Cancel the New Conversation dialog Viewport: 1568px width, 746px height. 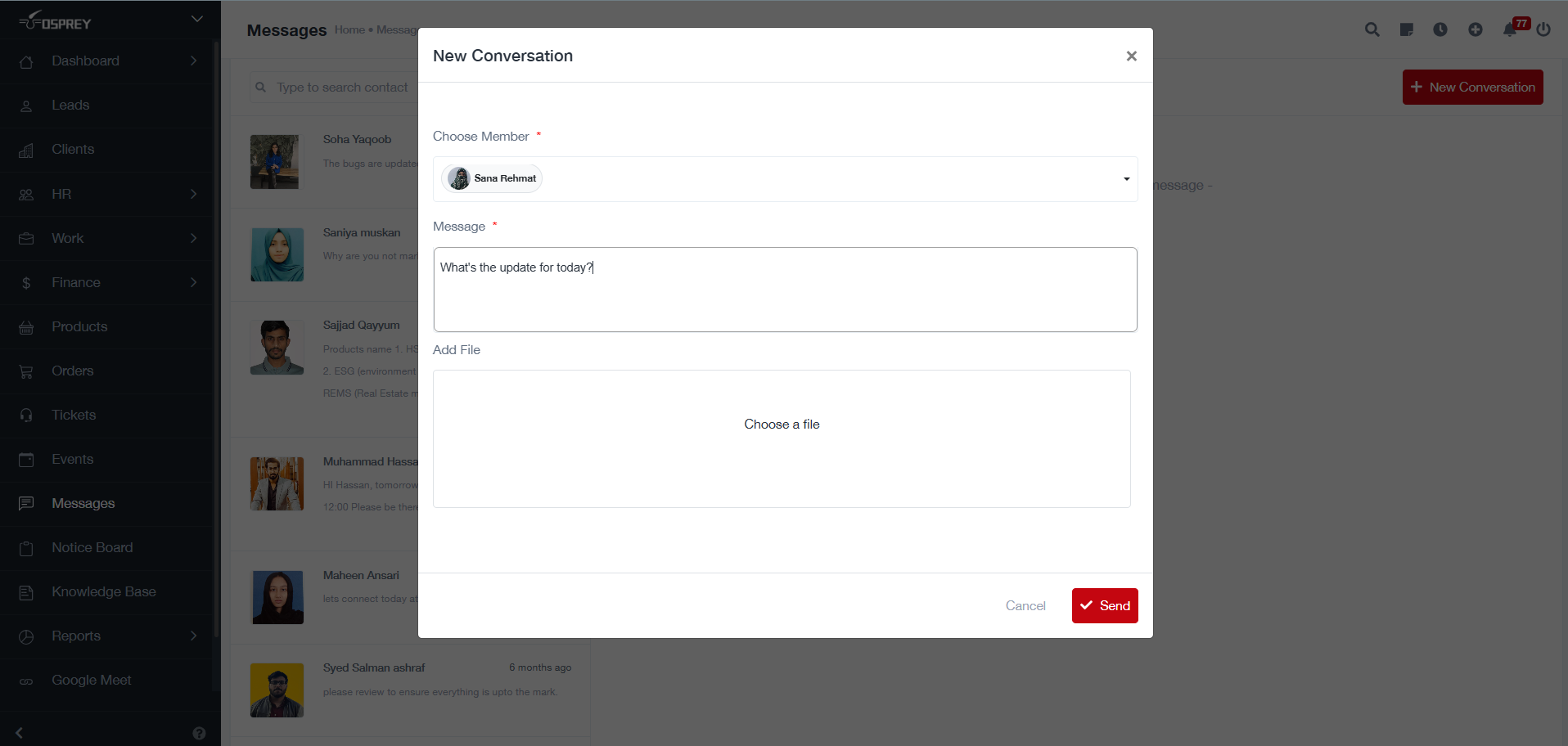1025,605
